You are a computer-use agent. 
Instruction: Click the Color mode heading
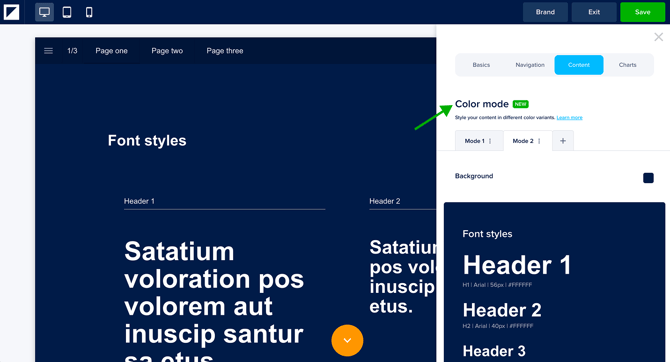(x=482, y=104)
